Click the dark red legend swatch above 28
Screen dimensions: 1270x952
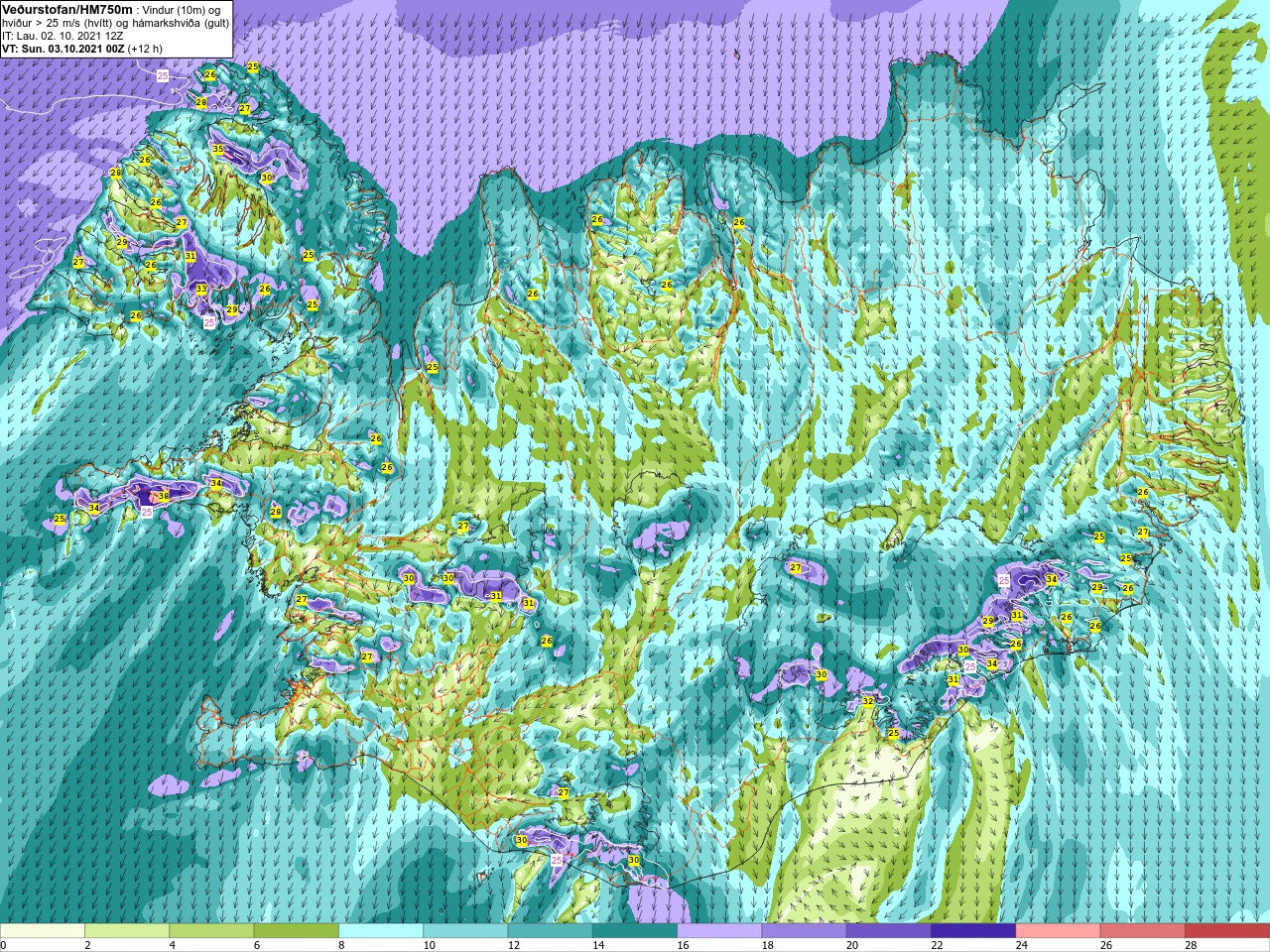click(x=1227, y=930)
